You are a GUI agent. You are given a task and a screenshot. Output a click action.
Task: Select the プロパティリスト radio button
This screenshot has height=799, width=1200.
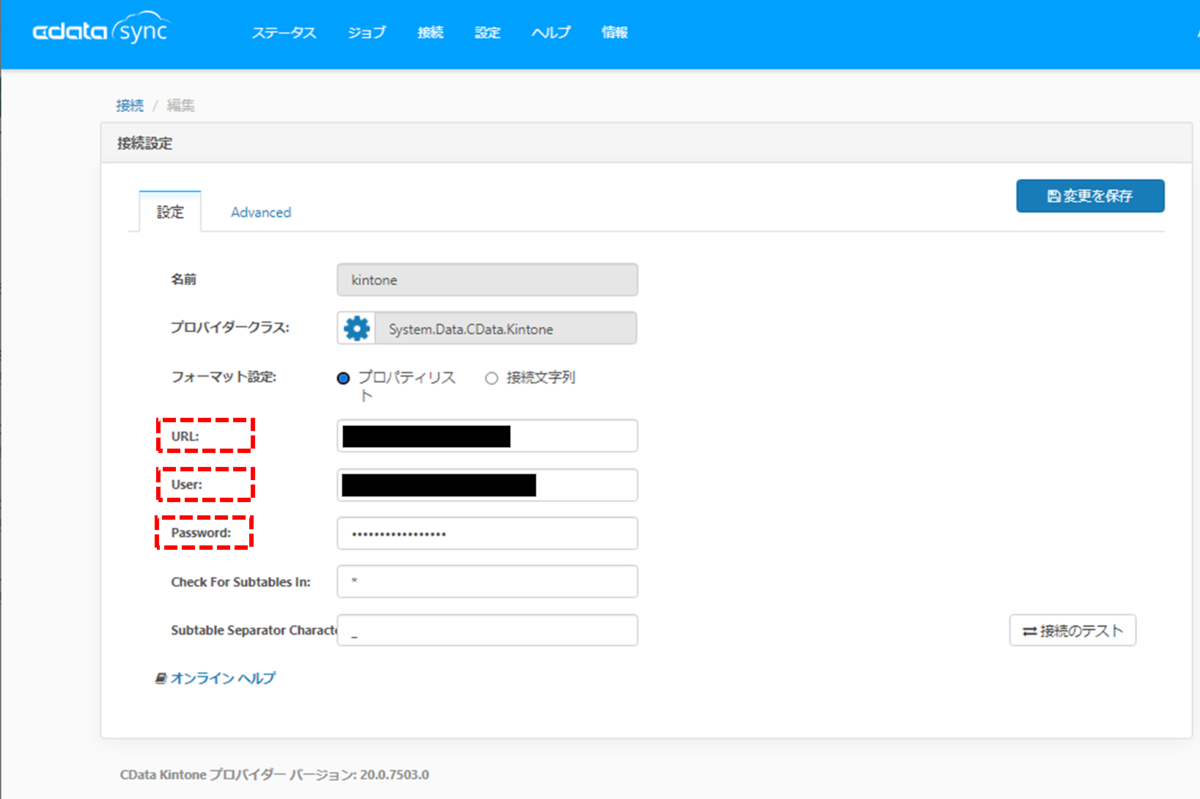click(x=343, y=378)
